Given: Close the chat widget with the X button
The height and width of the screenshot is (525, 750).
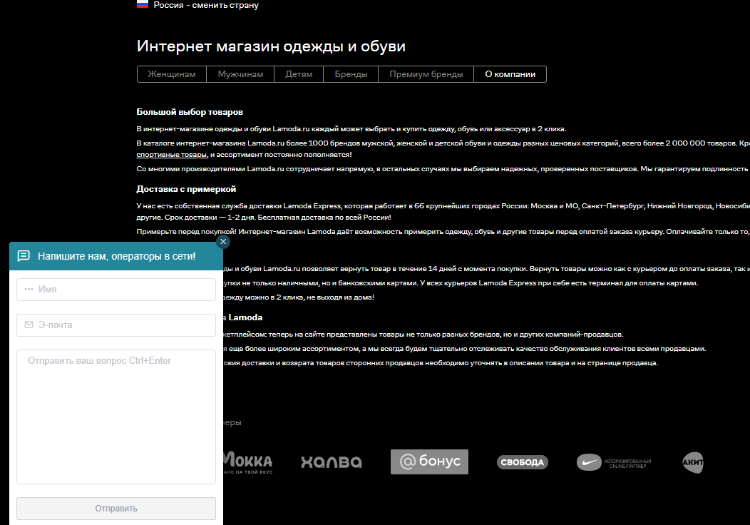Looking at the screenshot, I should (x=223, y=242).
